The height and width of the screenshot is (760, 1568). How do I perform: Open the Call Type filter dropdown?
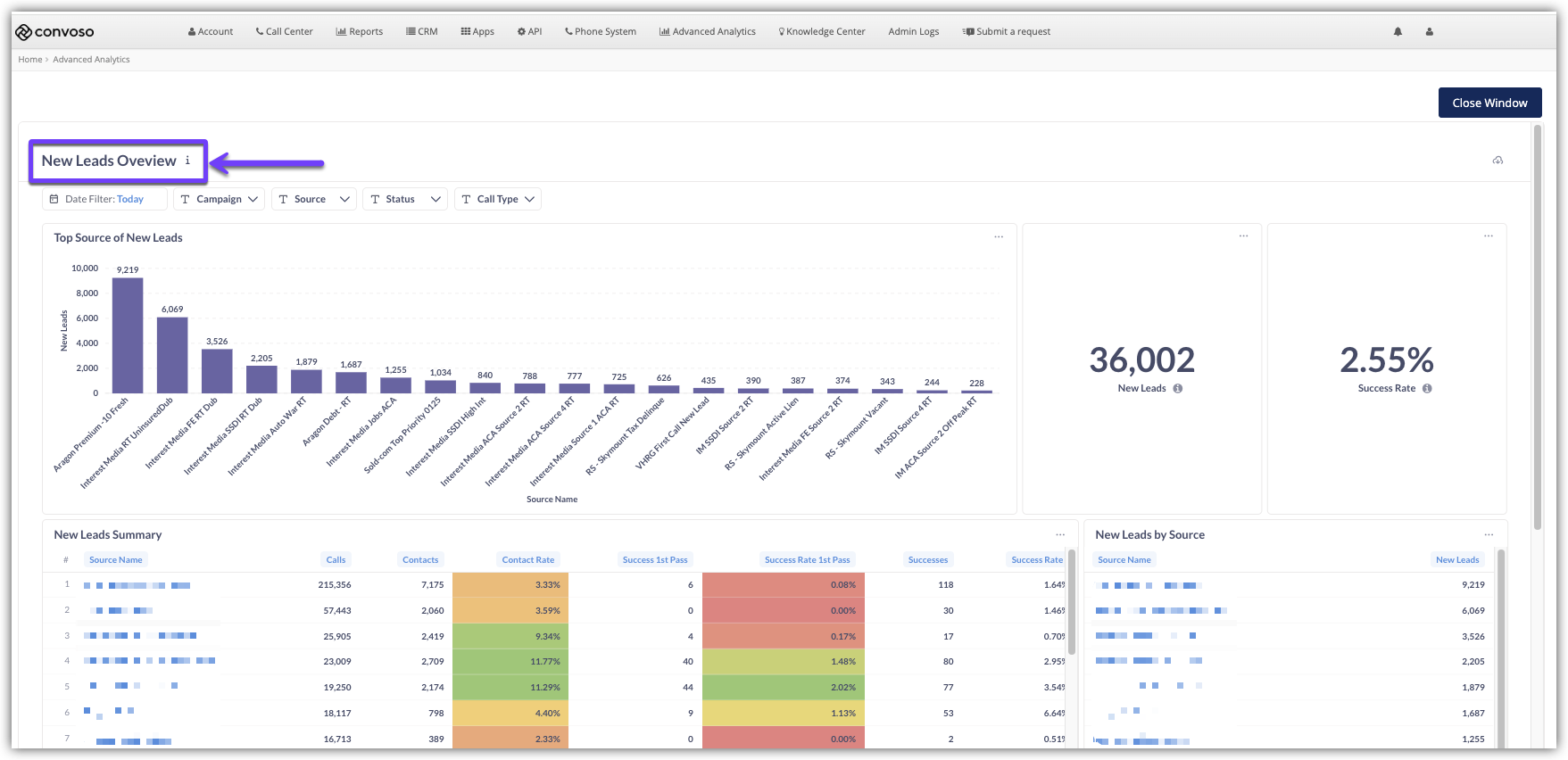pos(497,199)
